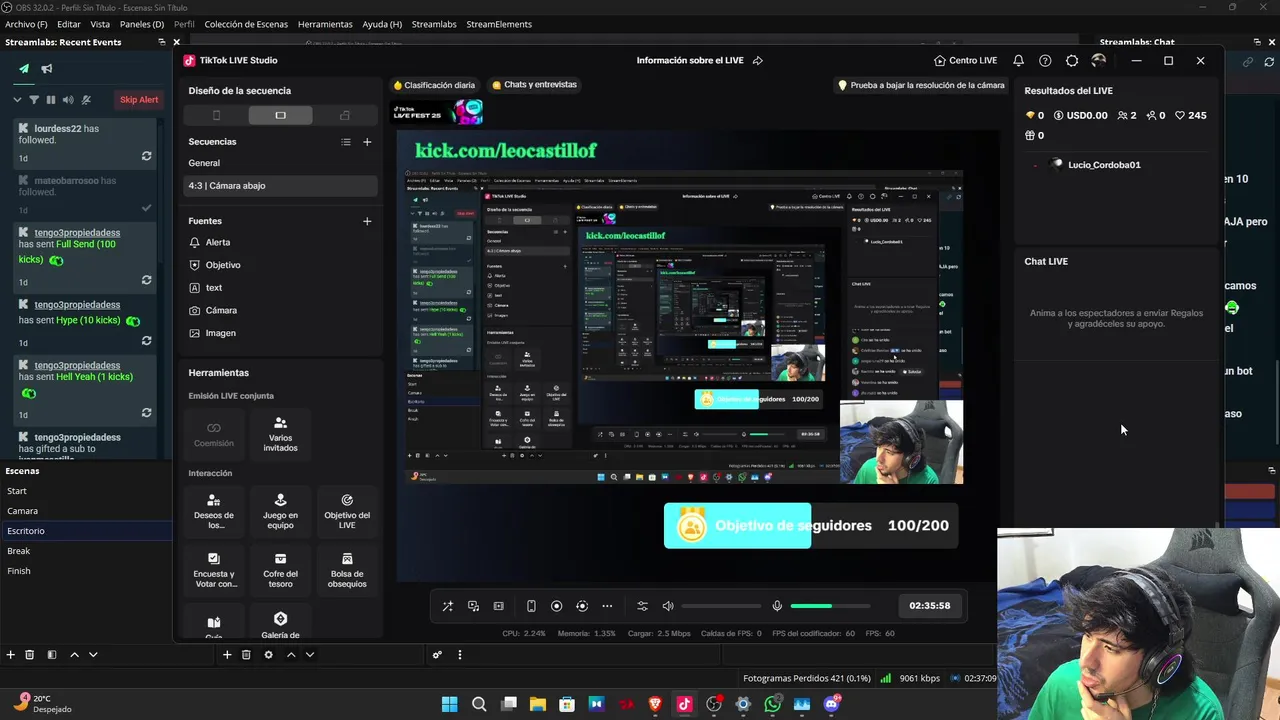Adjust the speaker volume slider

point(721,606)
